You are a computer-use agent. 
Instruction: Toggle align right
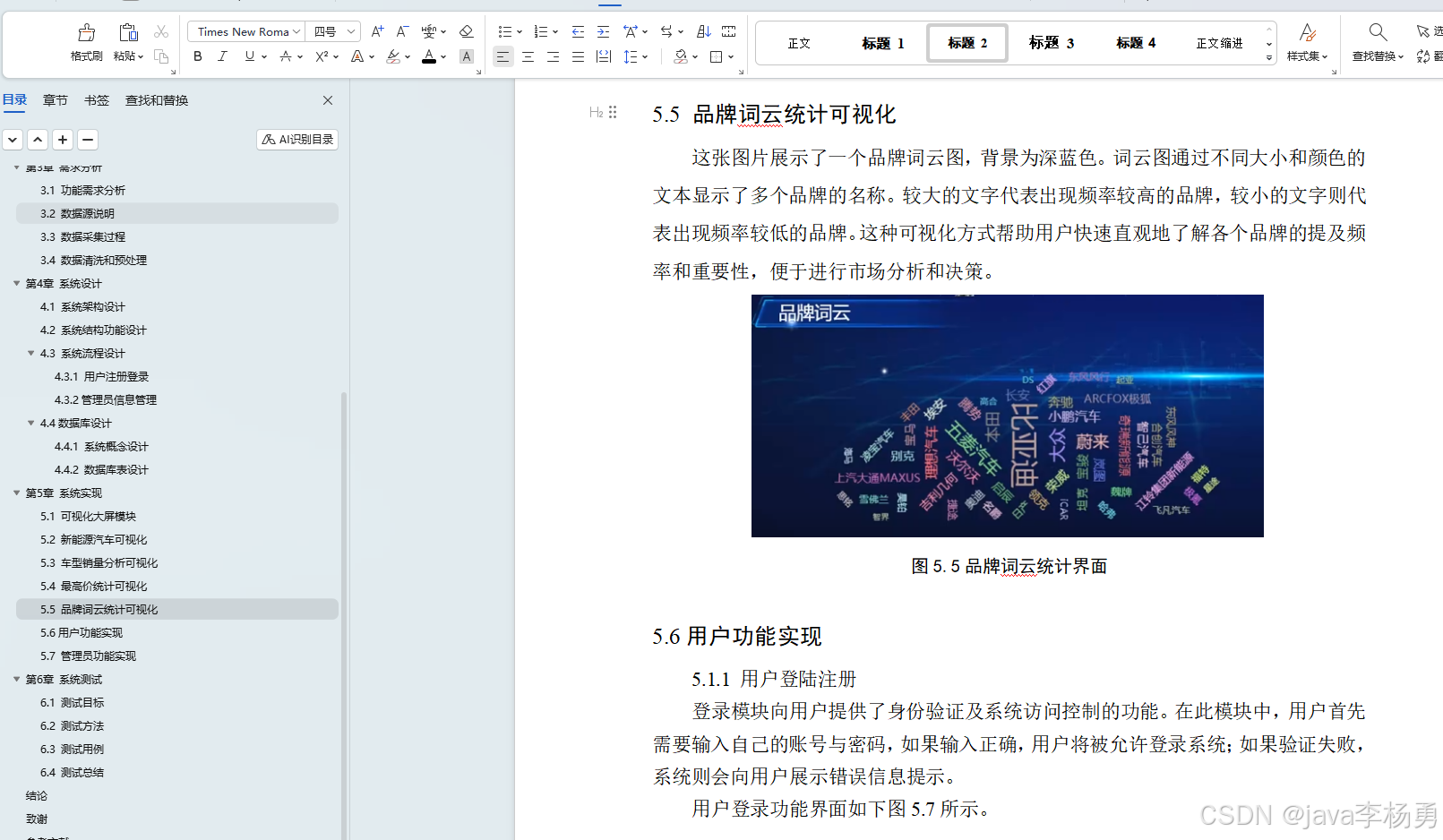pos(554,56)
